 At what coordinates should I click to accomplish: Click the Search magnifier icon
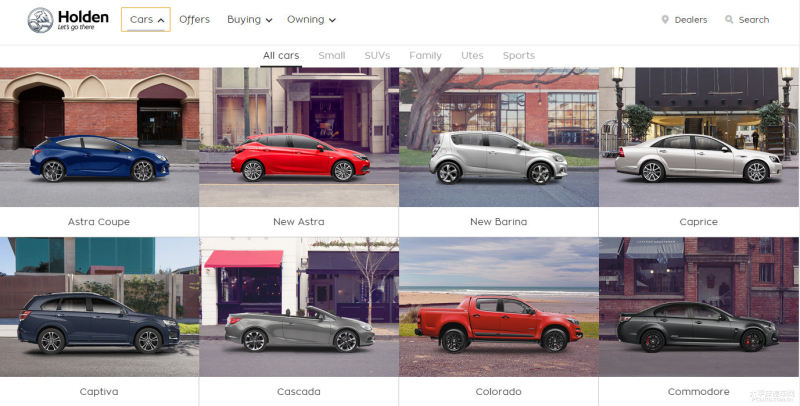[730, 20]
